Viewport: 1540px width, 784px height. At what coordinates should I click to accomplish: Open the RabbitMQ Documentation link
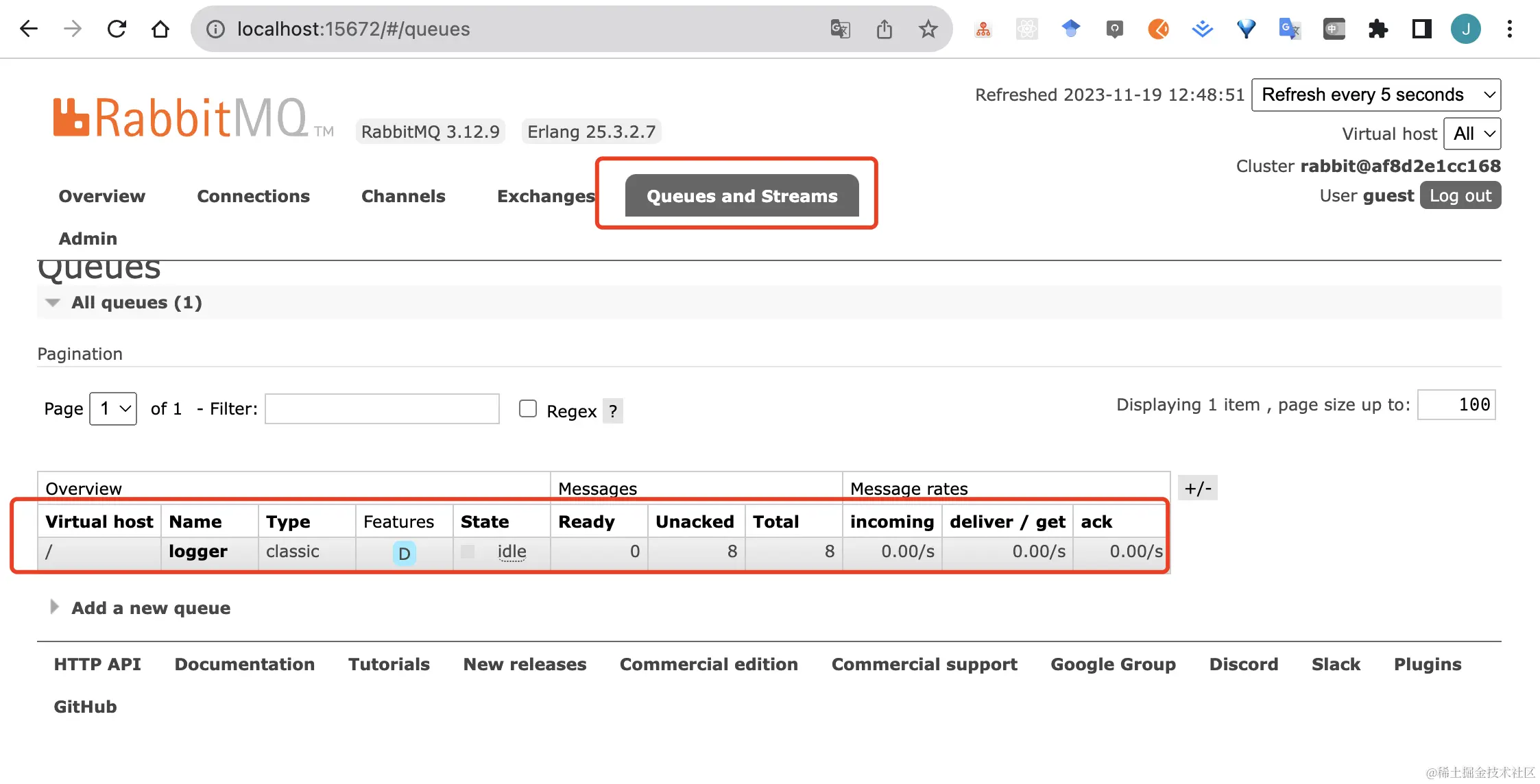coord(245,664)
